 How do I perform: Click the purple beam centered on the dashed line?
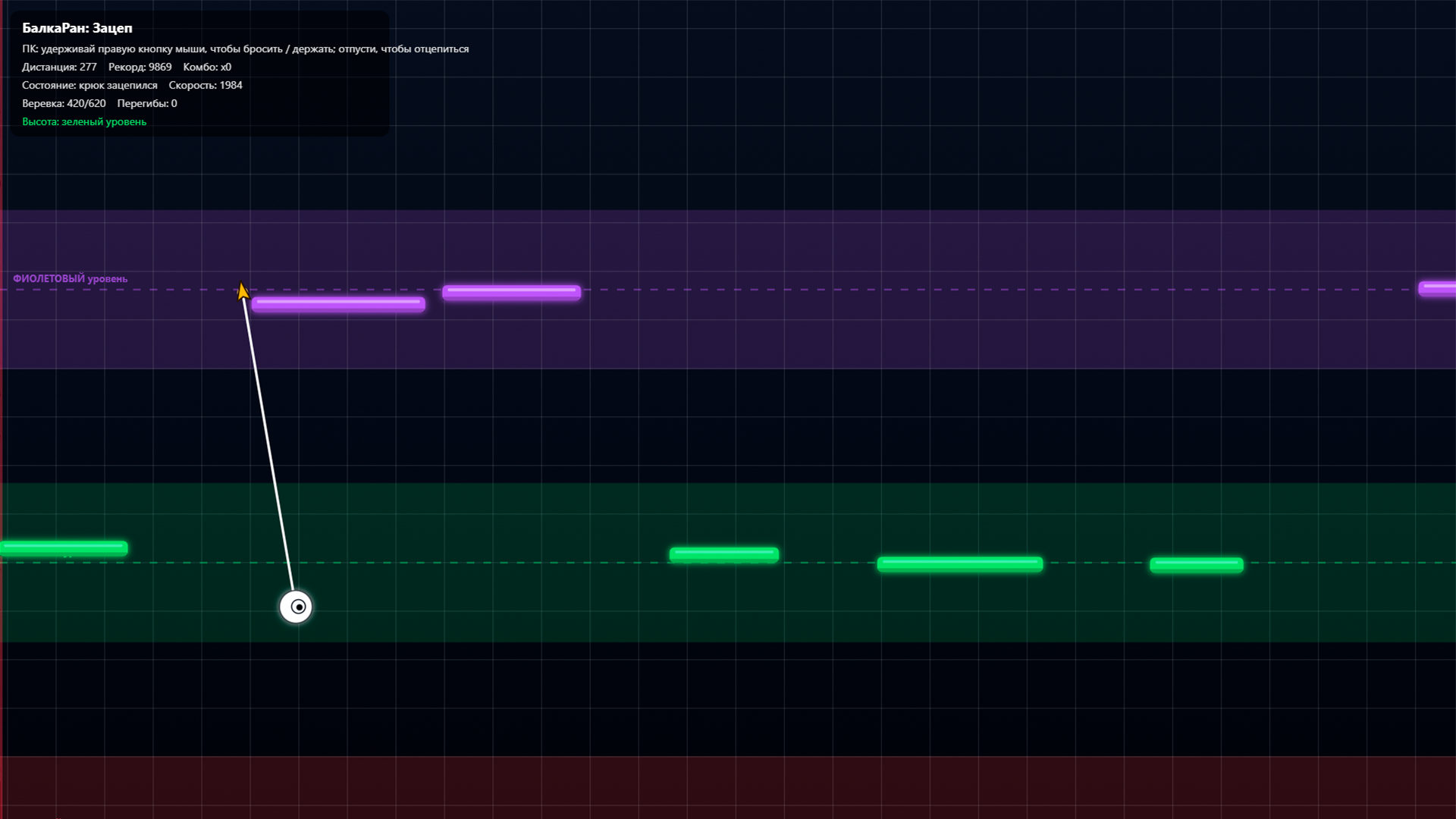pyautogui.click(x=511, y=292)
